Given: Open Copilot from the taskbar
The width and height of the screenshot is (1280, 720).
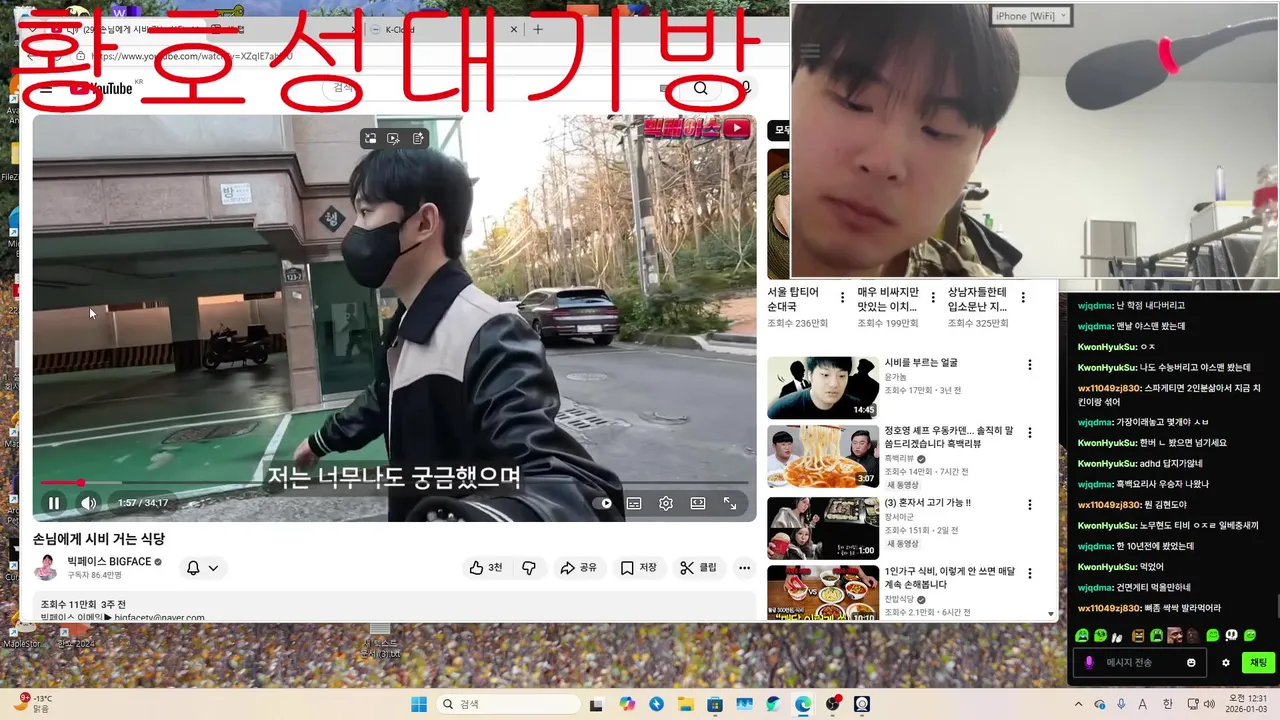Looking at the screenshot, I should (627, 704).
